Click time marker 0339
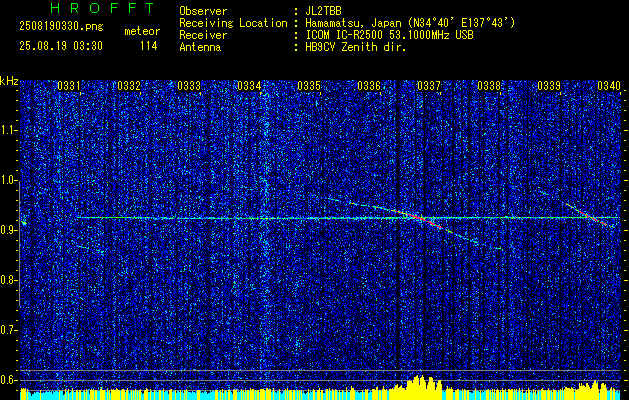The width and height of the screenshot is (629, 400). 549,86
